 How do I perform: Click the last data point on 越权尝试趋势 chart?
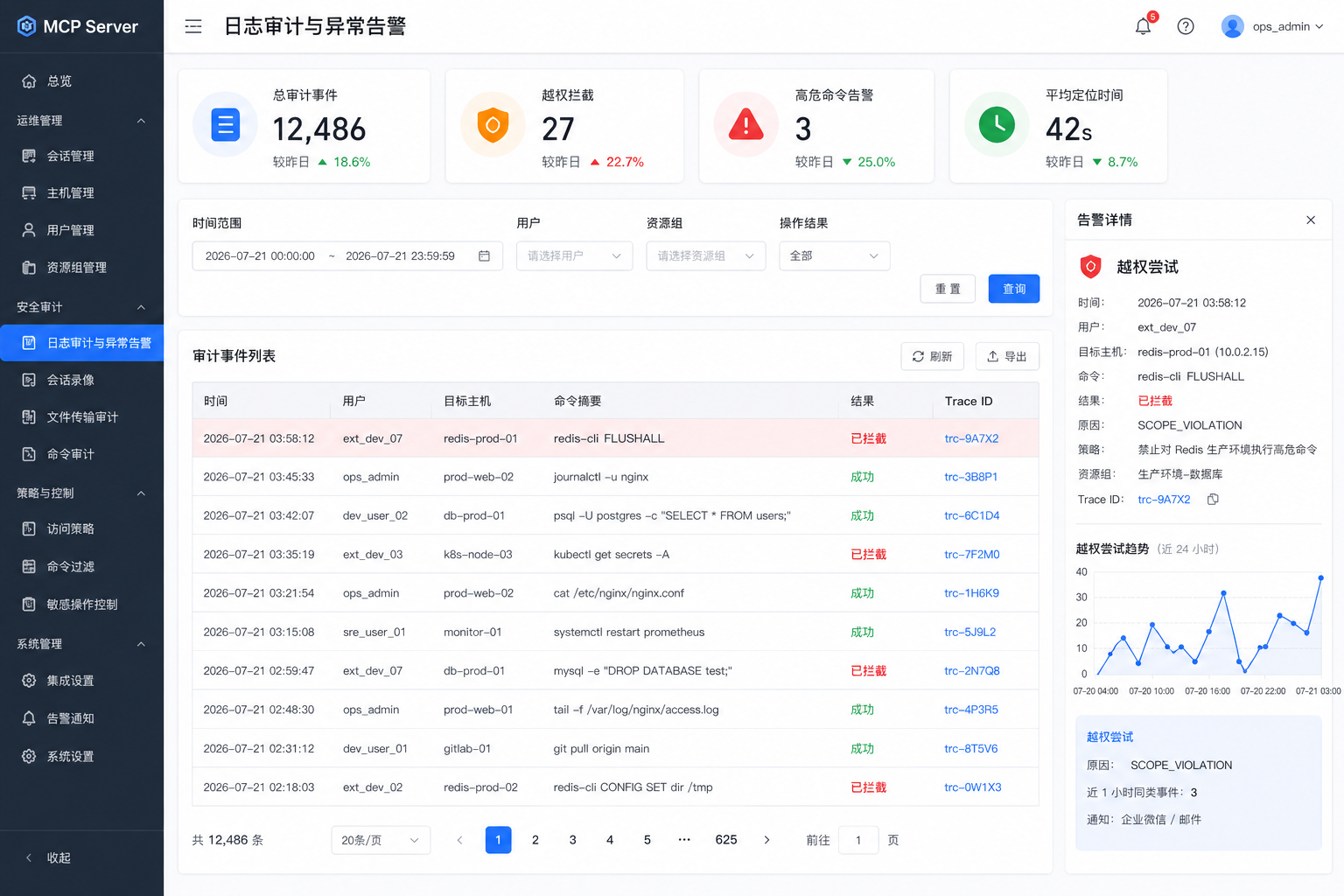click(x=1320, y=578)
